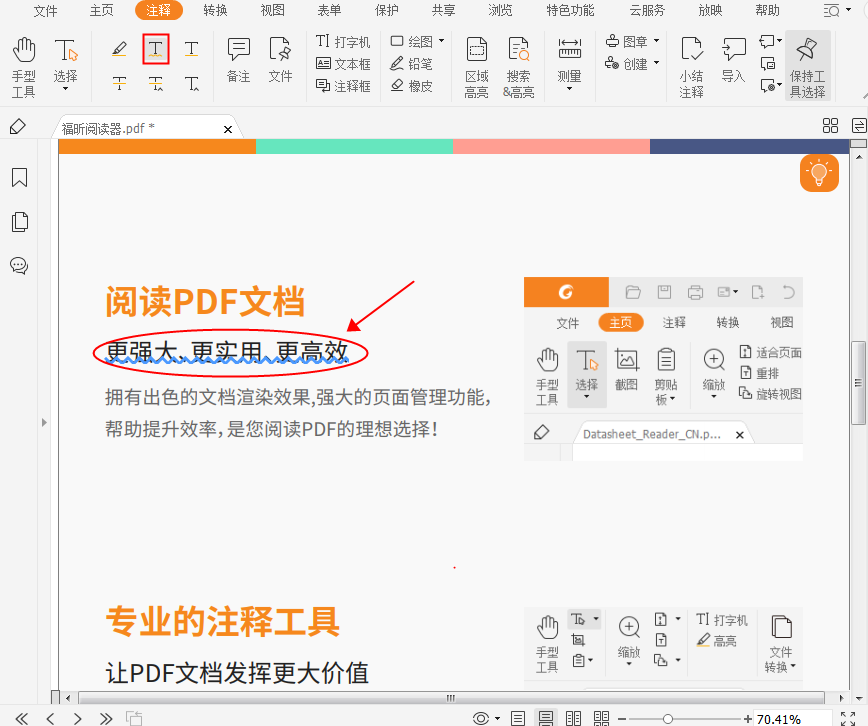Screen dimensions: 868x726
Task: Enable the highlighted T text annotation tool
Action: 156,49
